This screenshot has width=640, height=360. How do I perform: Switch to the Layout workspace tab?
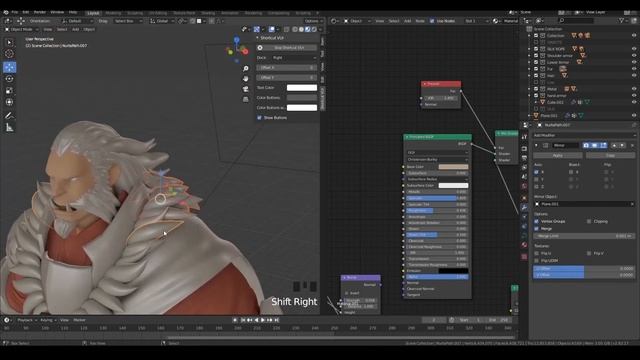93,13
